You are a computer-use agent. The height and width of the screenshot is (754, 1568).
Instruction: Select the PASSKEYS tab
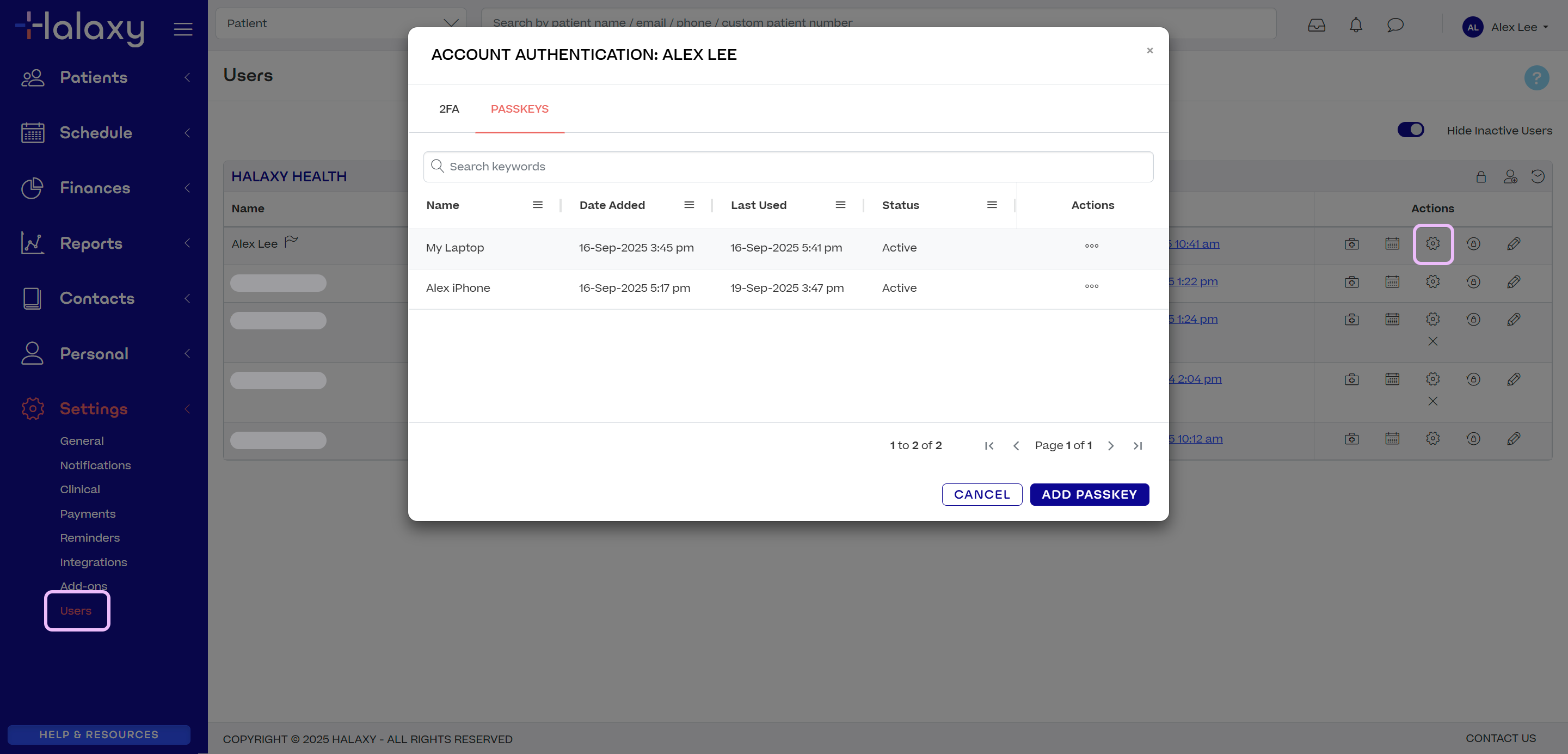(x=519, y=109)
